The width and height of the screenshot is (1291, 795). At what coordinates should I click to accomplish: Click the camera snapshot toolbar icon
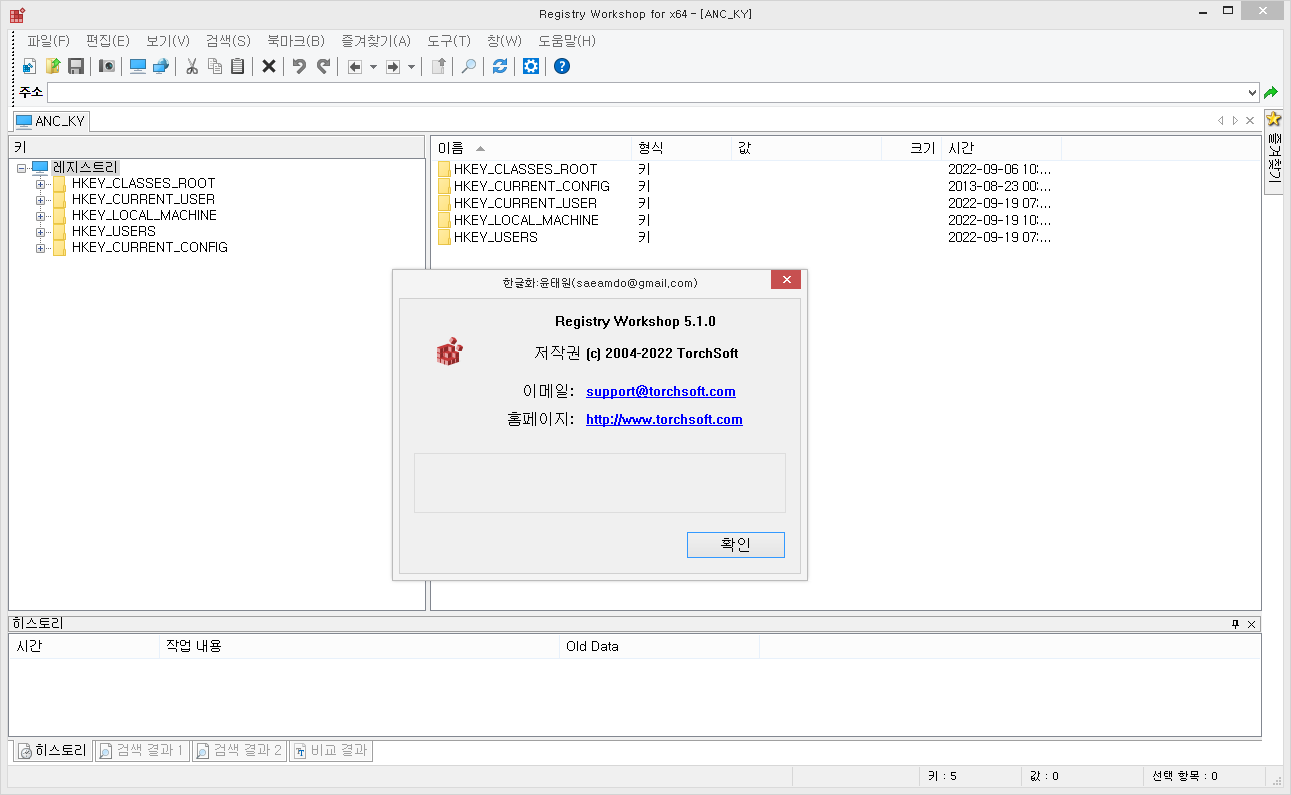107,66
